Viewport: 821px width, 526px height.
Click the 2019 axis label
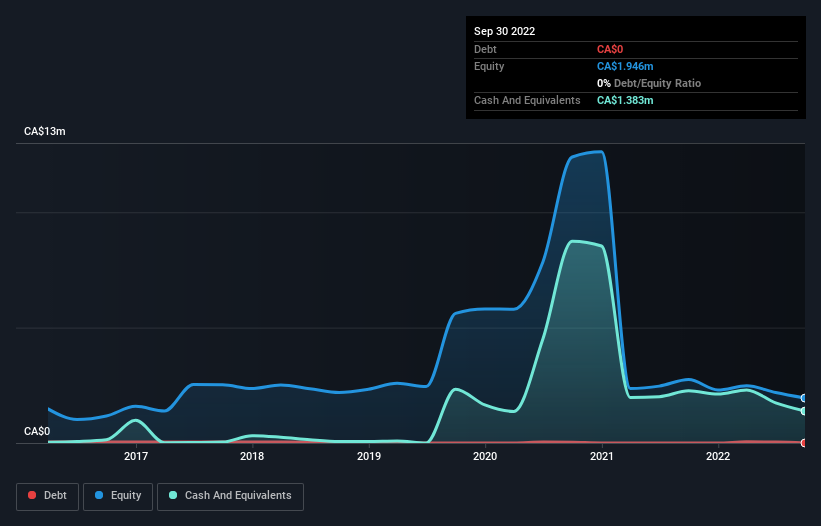369,456
